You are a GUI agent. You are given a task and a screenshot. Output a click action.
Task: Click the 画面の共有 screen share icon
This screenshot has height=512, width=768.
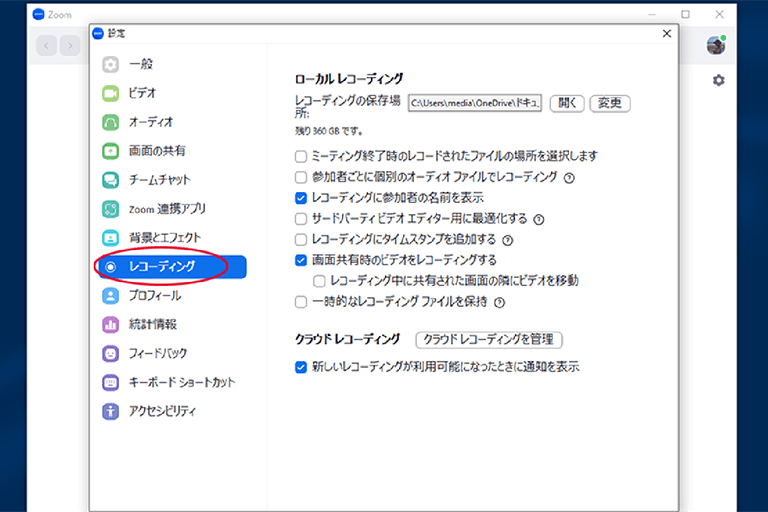click(x=111, y=151)
